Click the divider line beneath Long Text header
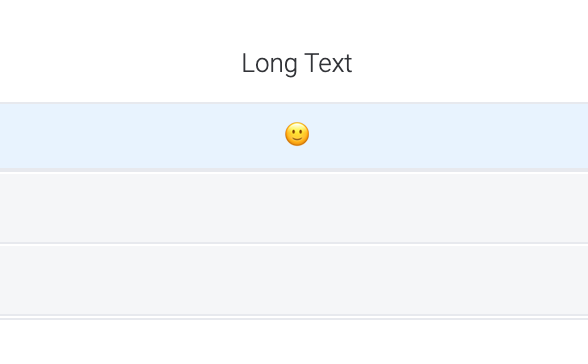The width and height of the screenshot is (588, 364). tap(294, 103)
